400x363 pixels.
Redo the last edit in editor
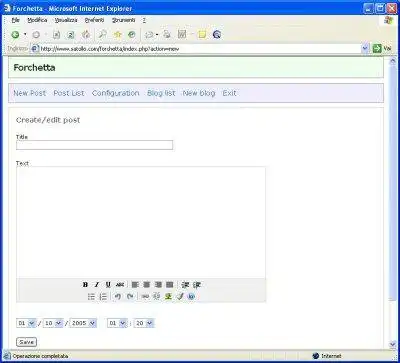click(x=130, y=296)
